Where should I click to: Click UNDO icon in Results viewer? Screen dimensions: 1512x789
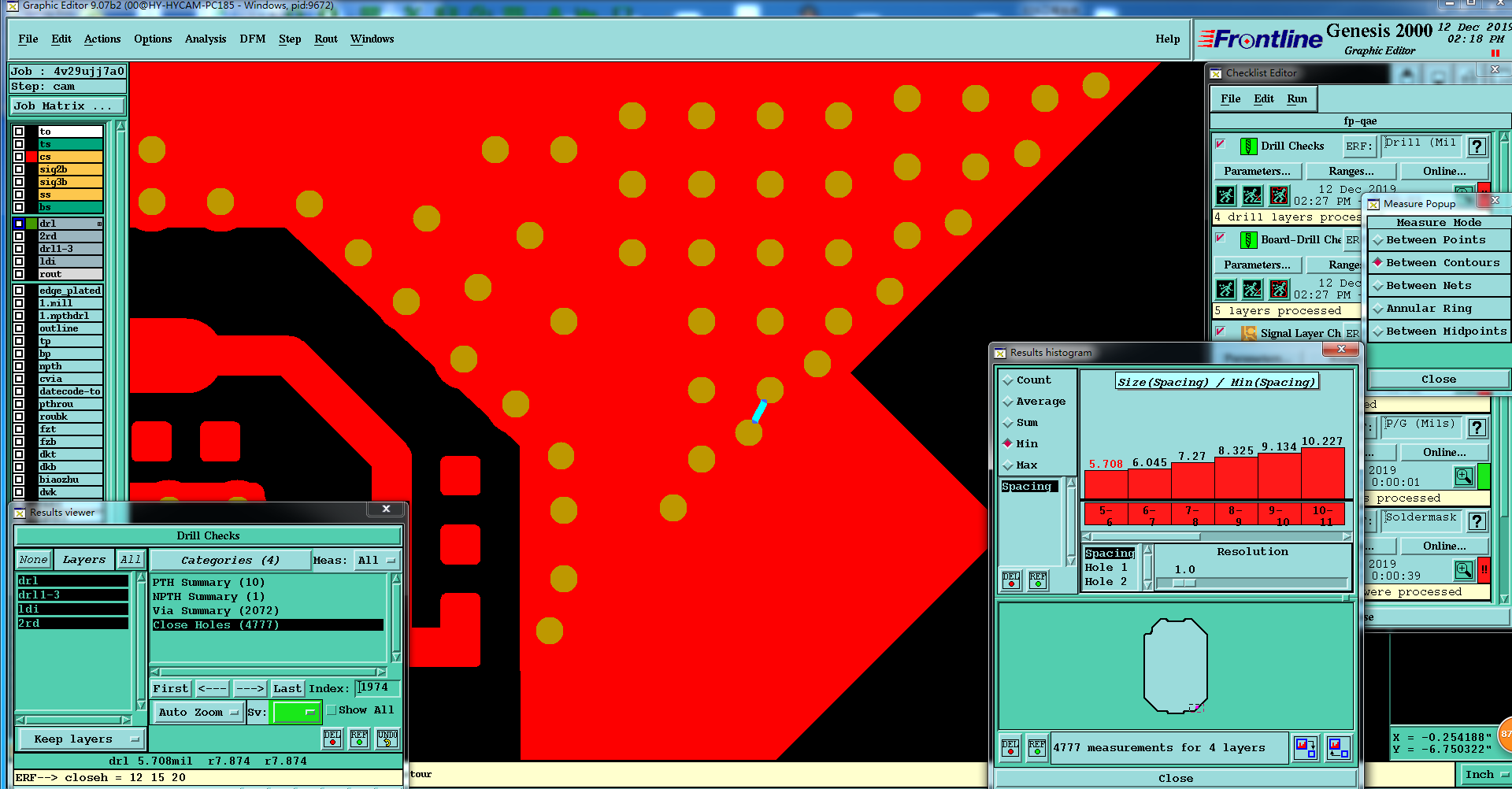[x=387, y=738]
